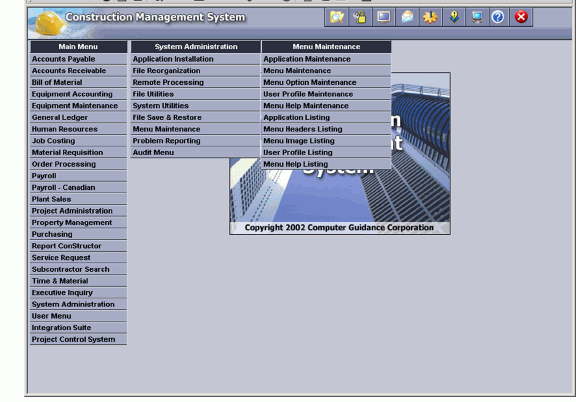Image resolution: width=576 pixels, height=402 pixels.
Task: Open User Profile Listing
Action: [x=326, y=152]
